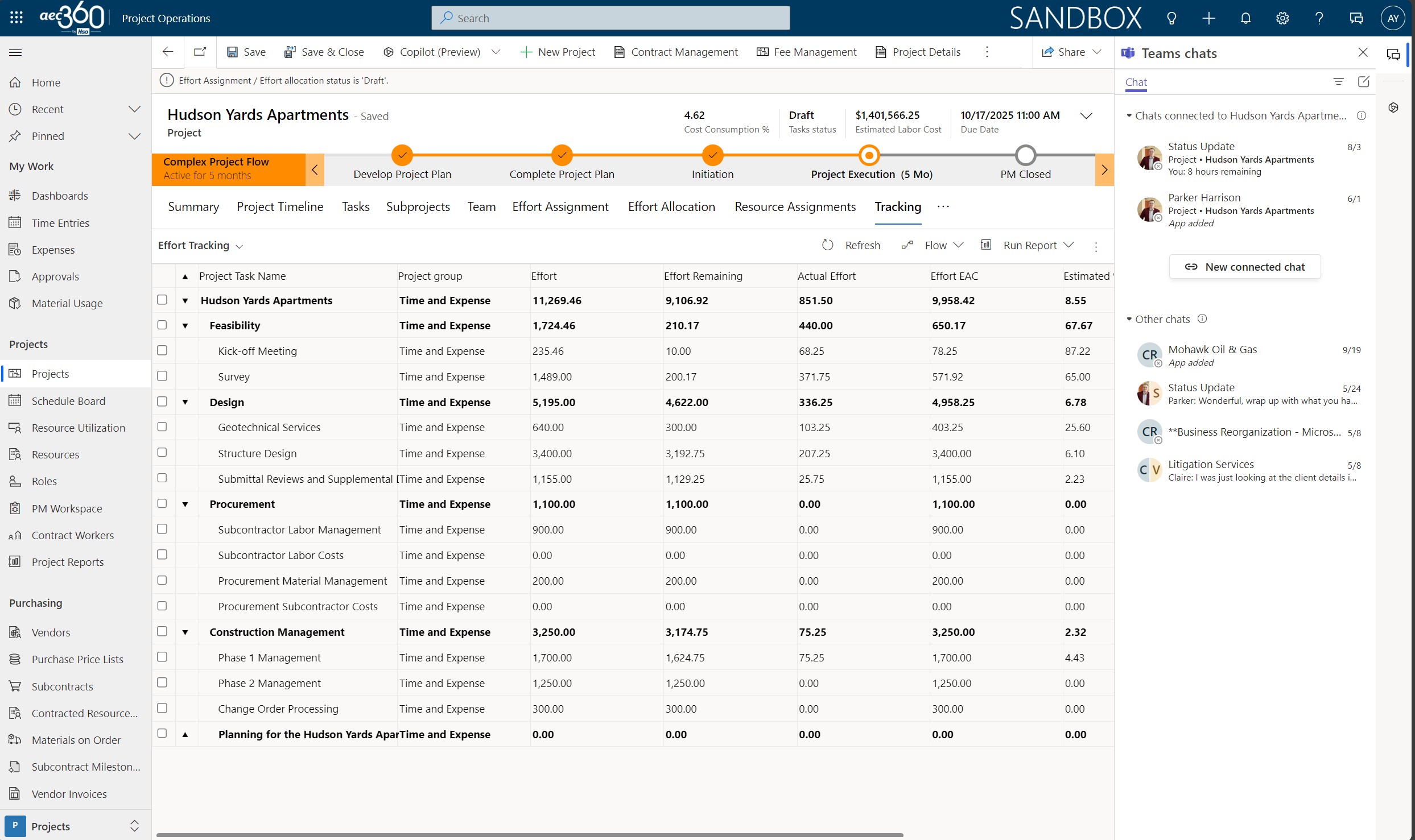Viewport: 1415px width, 840px height.
Task: Click into the Search box
Action: pyautogui.click(x=610, y=18)
